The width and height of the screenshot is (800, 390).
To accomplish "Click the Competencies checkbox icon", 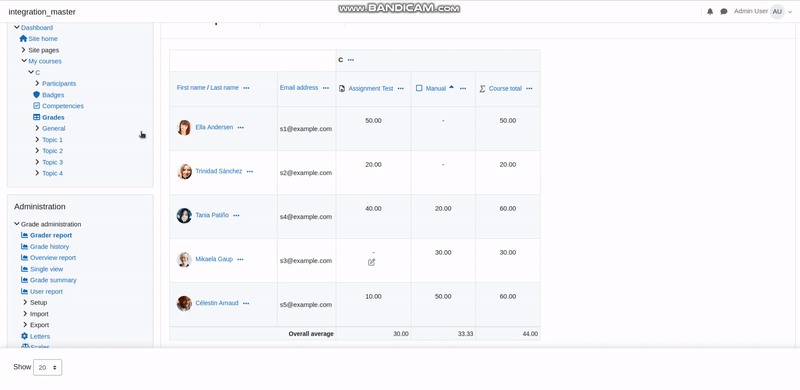I will click(36, 106).
